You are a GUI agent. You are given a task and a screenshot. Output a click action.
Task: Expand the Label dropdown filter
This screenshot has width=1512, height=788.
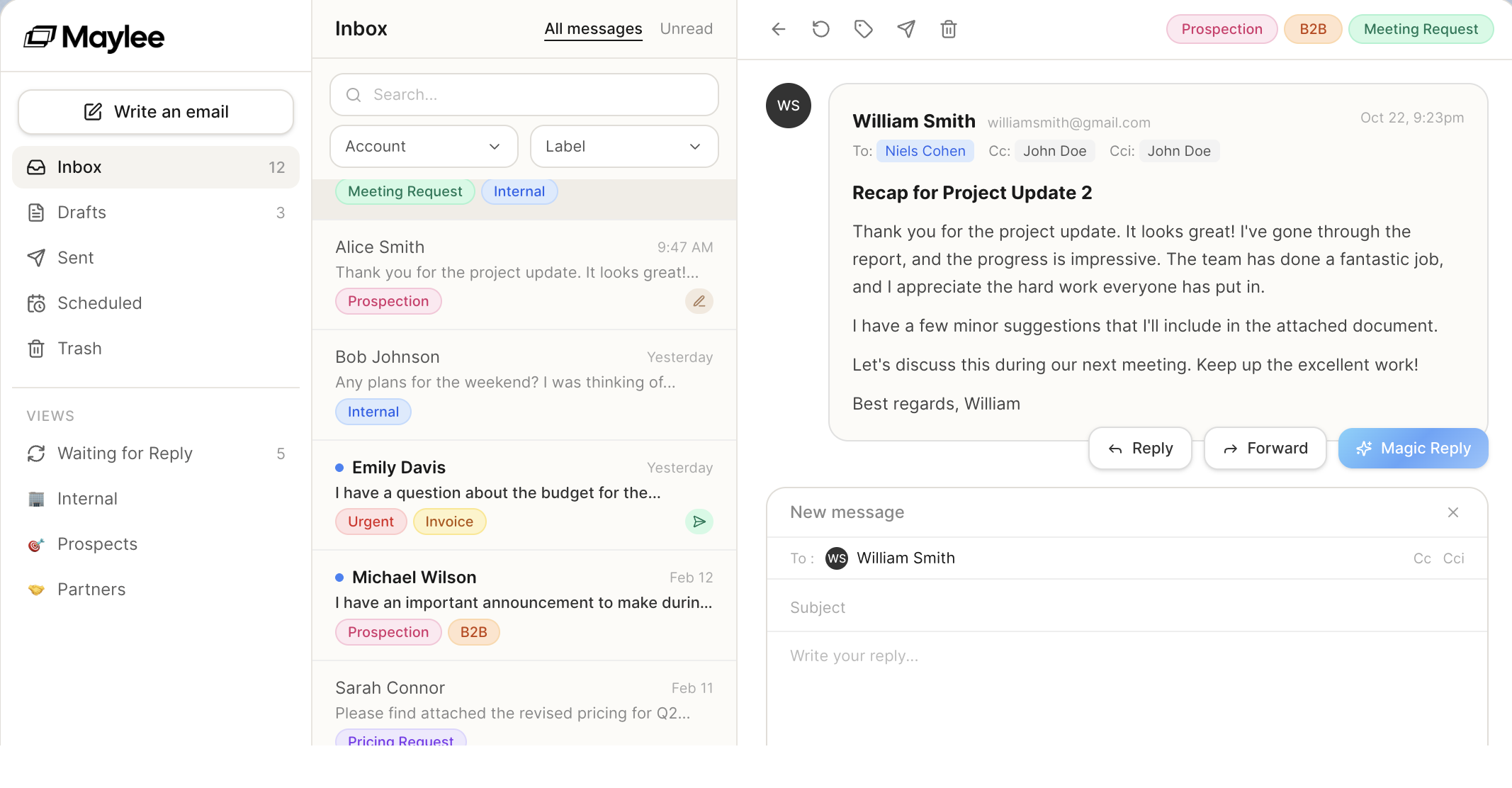[624, 147]
